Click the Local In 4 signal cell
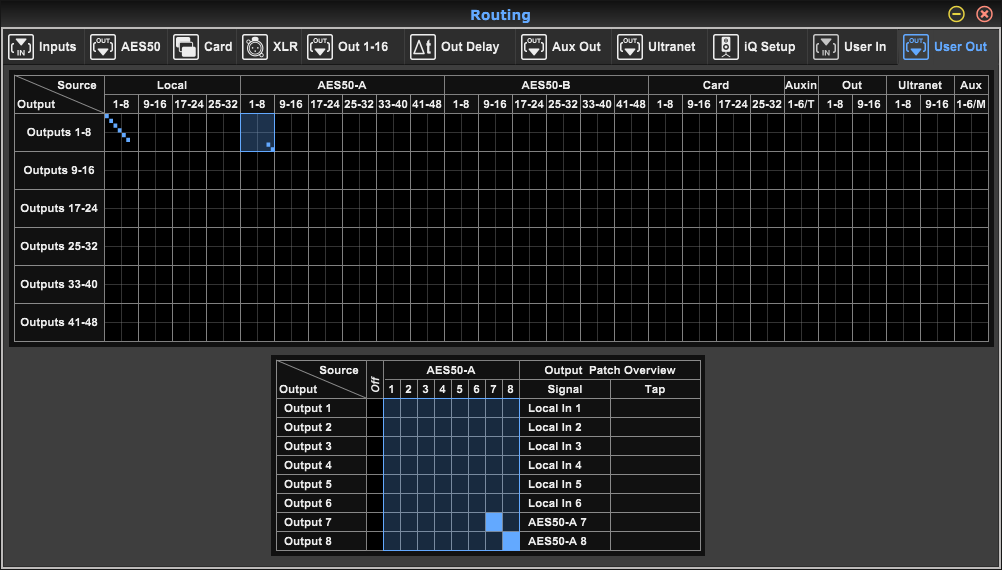Image resolution: width=1002 pixels, height=570 pixels. point(565,465)
